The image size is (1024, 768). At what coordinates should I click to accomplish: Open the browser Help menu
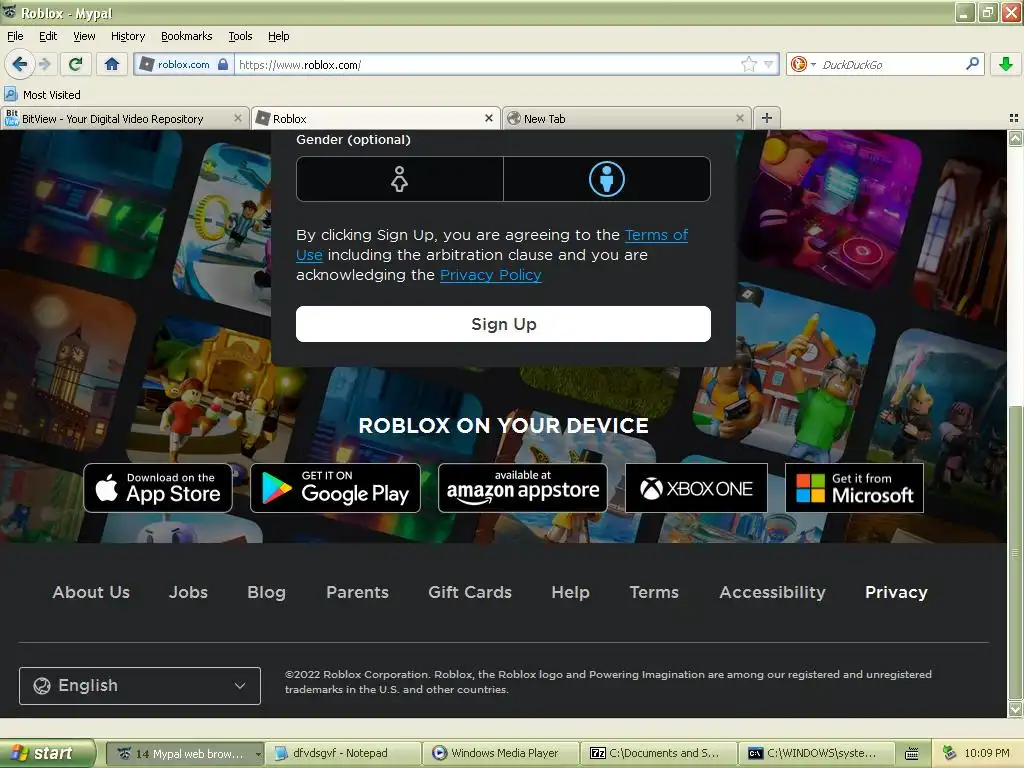[x=278, y=36]
